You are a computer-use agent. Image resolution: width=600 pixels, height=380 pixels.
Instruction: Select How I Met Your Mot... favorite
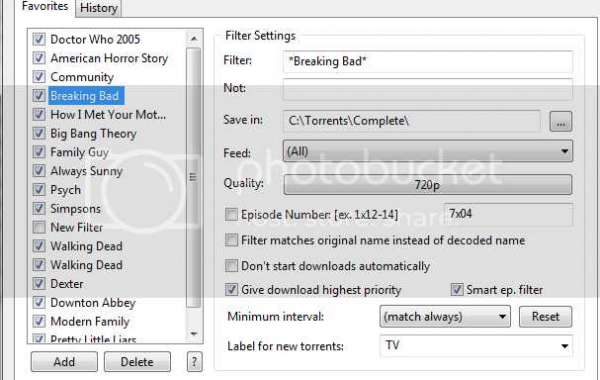pos(108,114)
